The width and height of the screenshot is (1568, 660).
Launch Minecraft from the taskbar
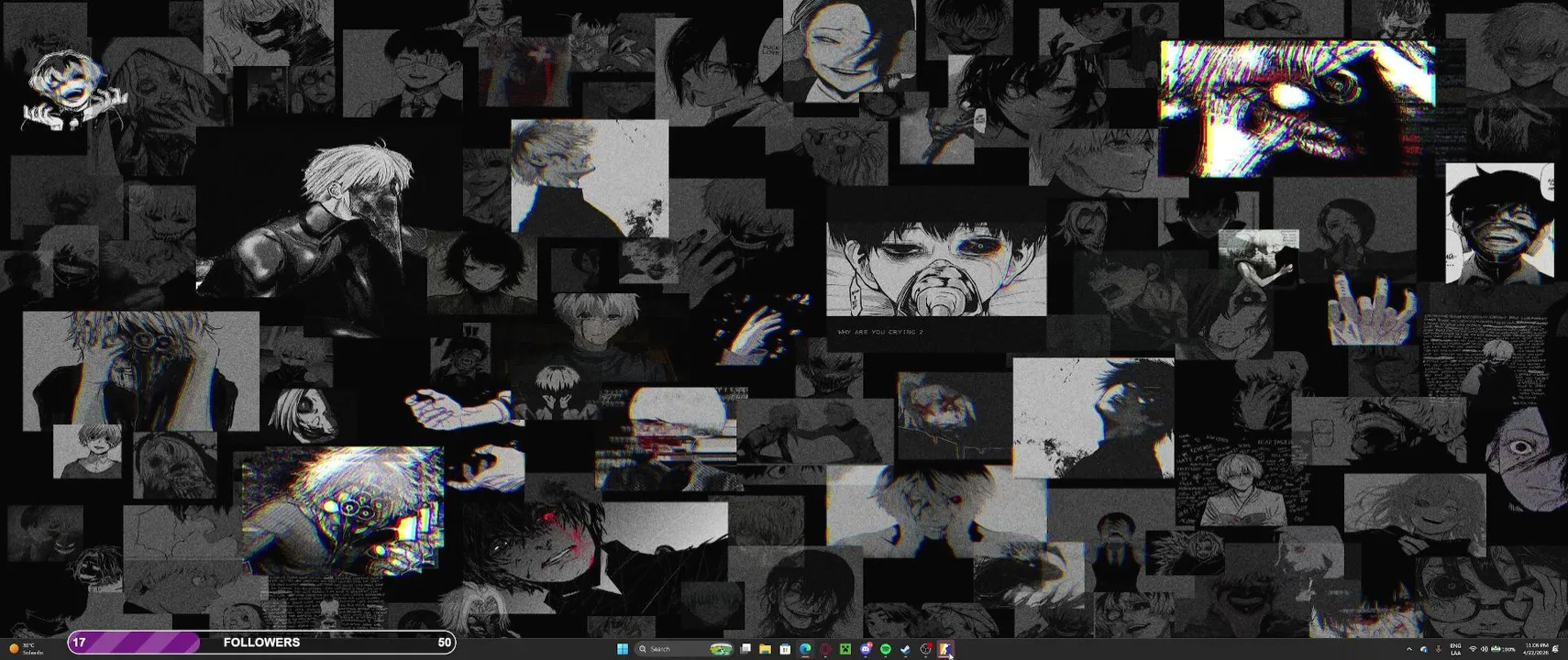(845, 649)
